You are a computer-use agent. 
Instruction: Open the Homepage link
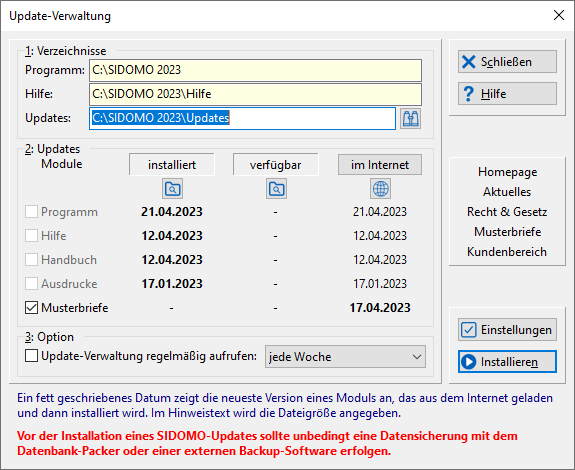coord(507,172)
